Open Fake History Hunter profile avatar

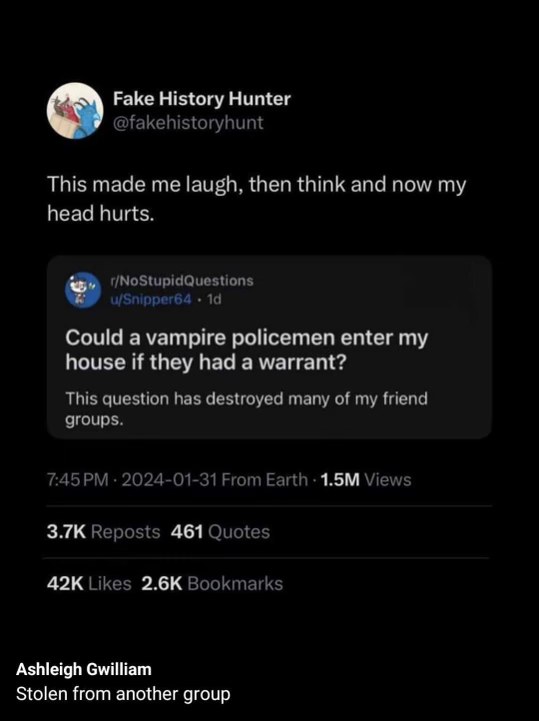click(x=75, y=110)
